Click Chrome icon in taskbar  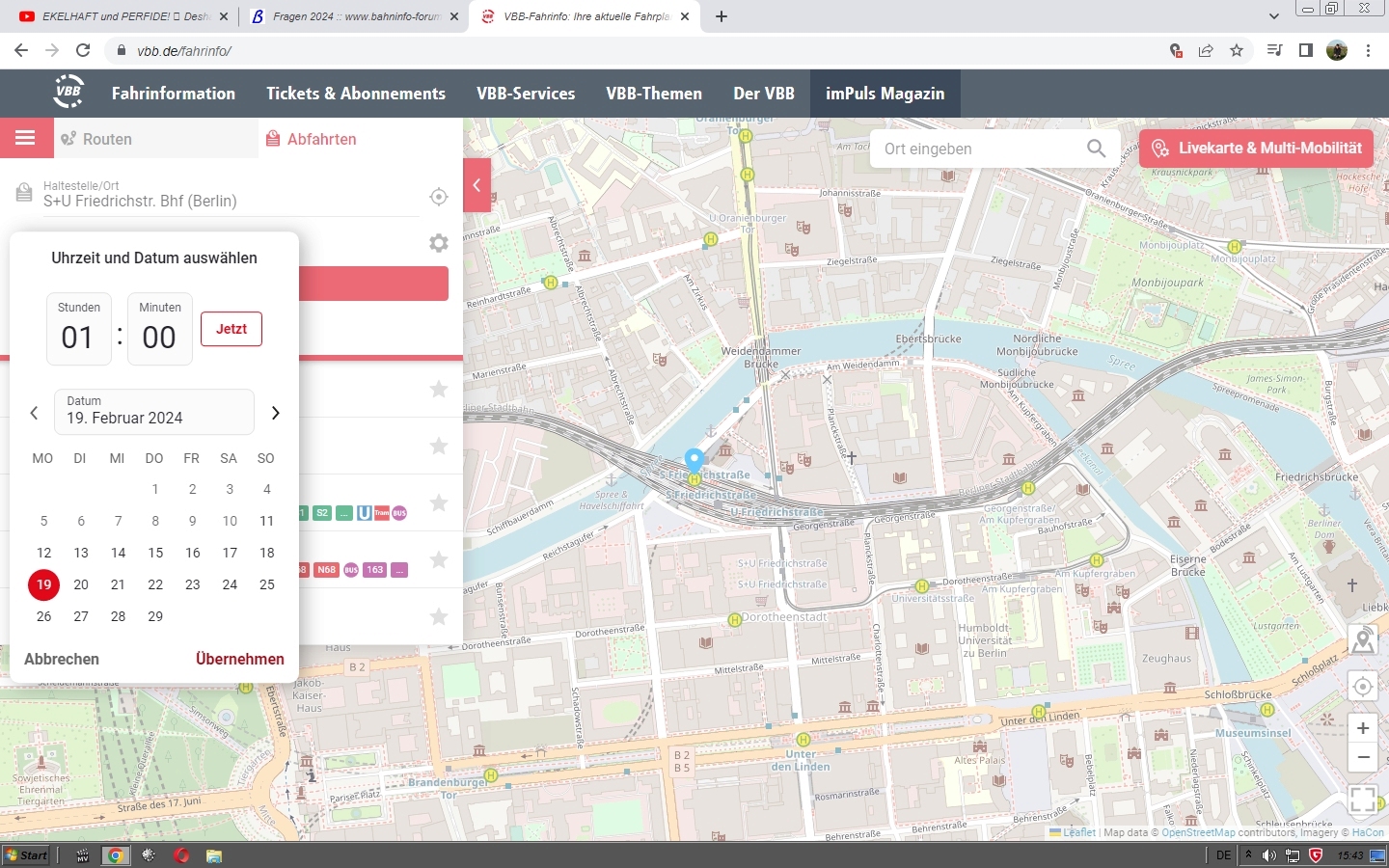(x=115, y=854)
